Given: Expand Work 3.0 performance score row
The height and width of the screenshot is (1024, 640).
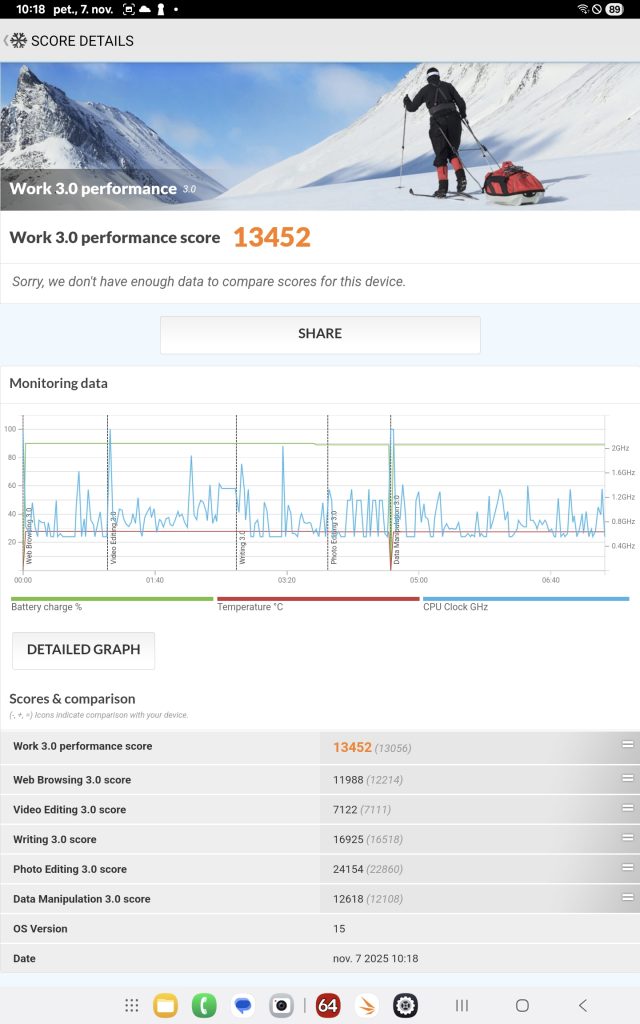Looking at the screenshot, I should coord(627,745).
